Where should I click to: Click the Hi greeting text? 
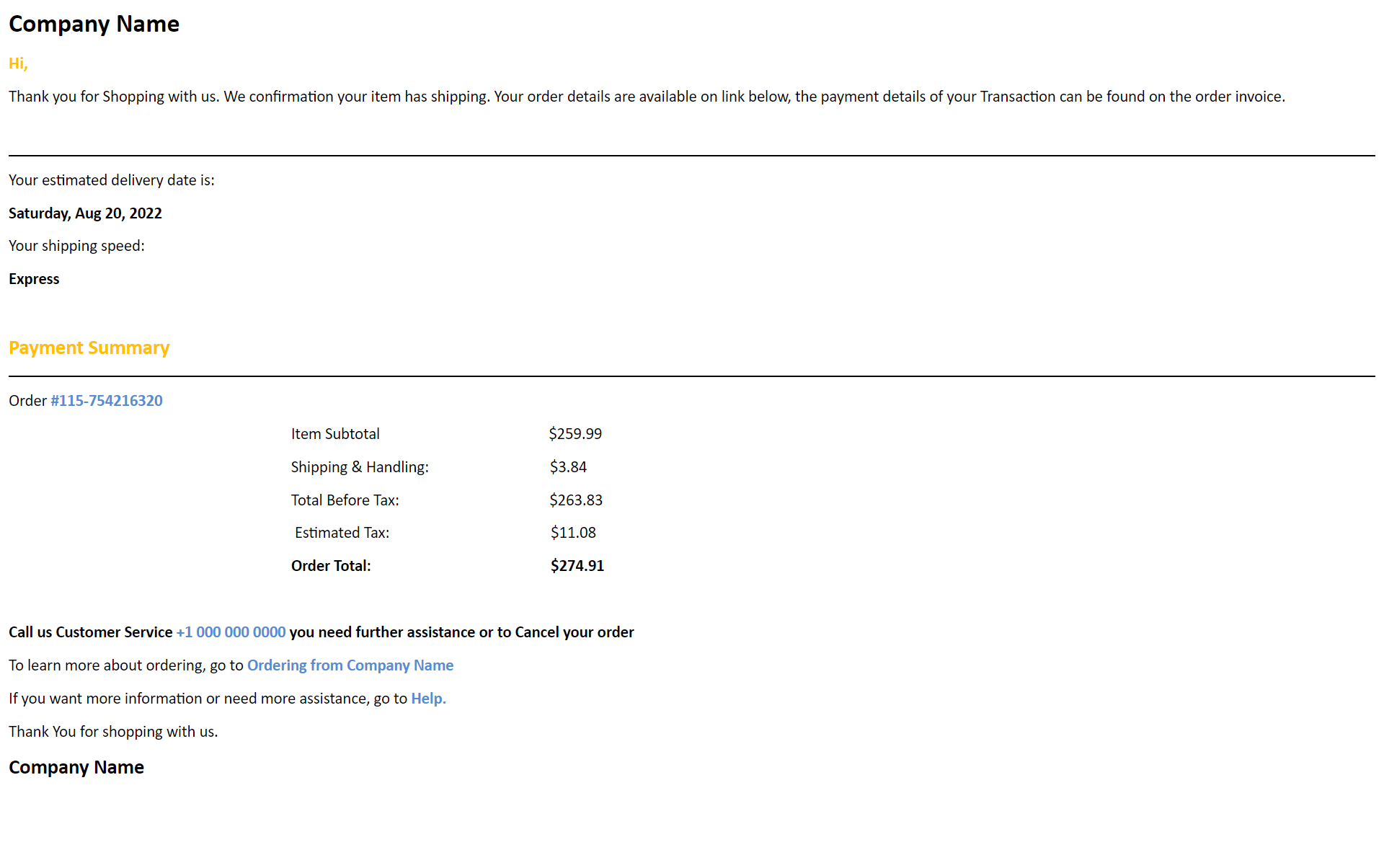click(x=18, y=63)
